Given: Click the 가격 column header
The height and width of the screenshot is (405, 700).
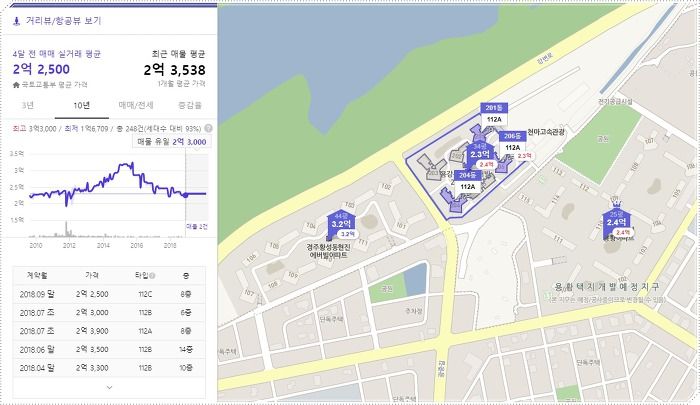Looking at the screenshot, I should click(x=92, y=276).
